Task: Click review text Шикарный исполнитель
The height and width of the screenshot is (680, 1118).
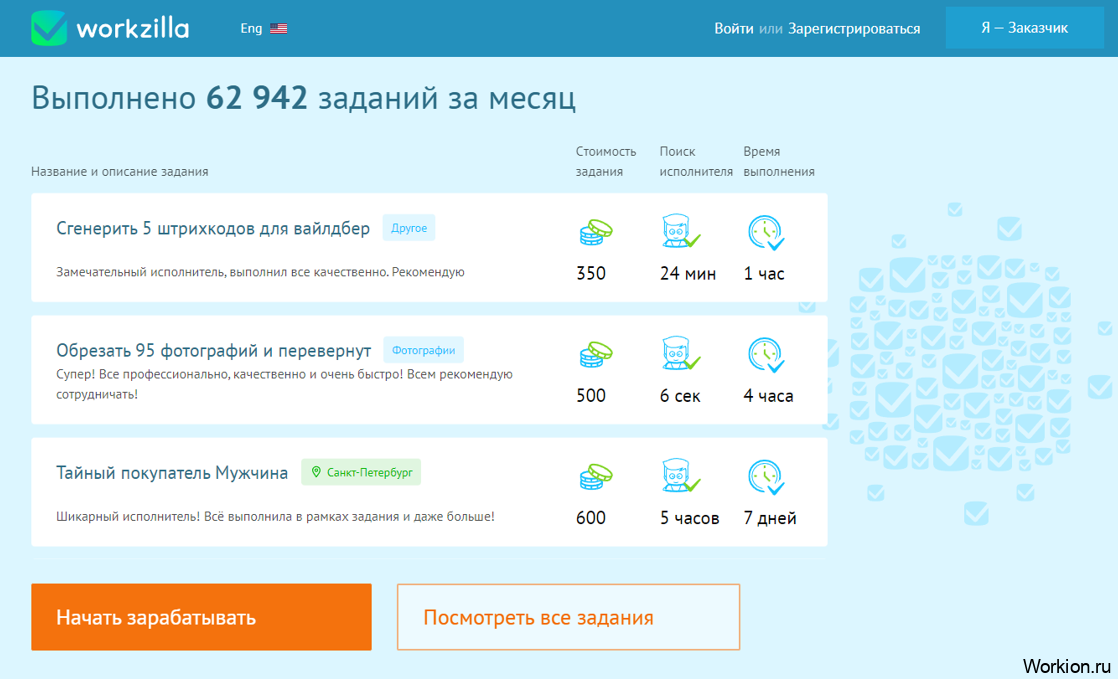Action: [275, 517]
